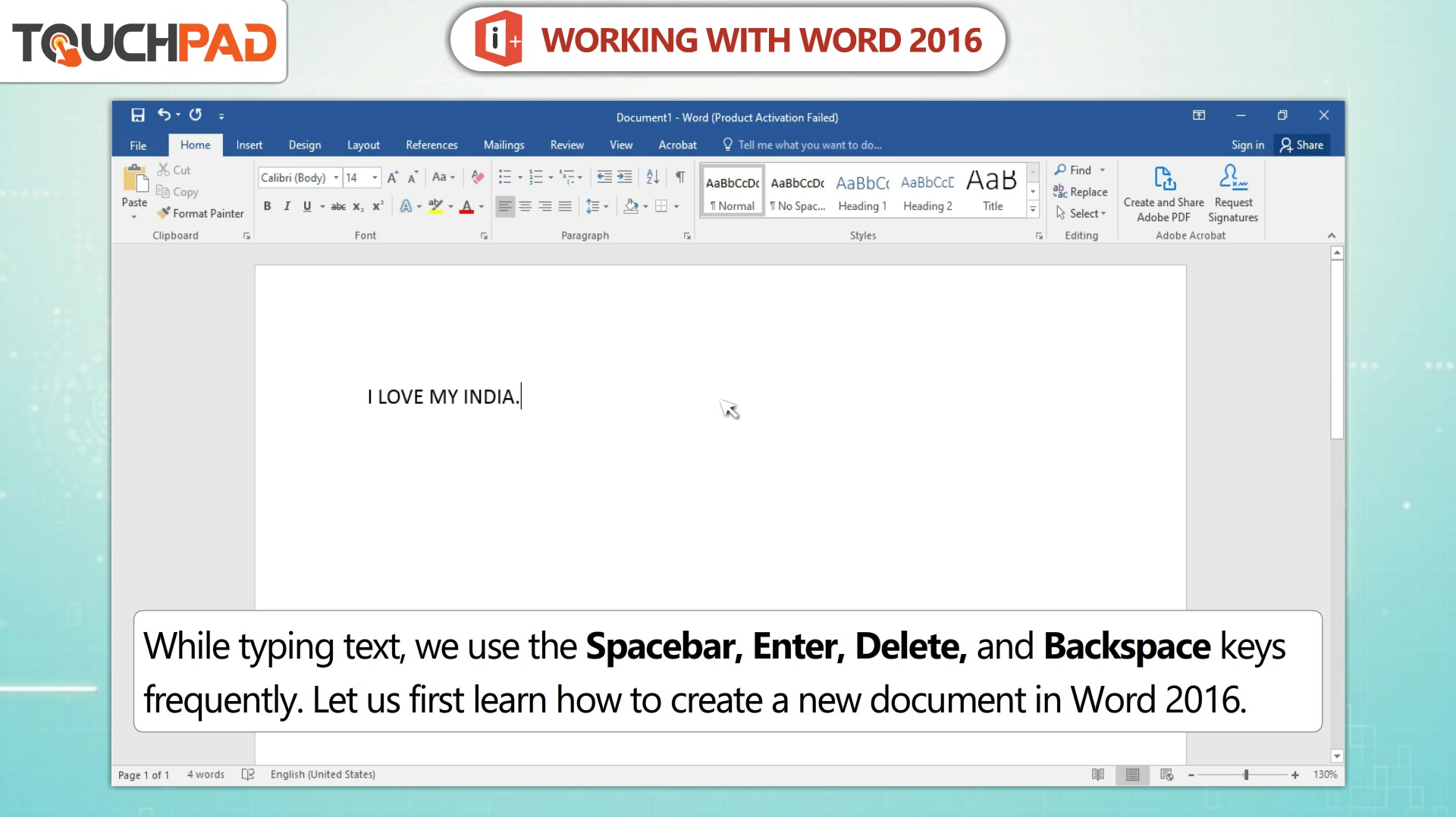Toggle Bold formatting
The width and height of the screenshot is (1456, 817).
tap(267, 206)
